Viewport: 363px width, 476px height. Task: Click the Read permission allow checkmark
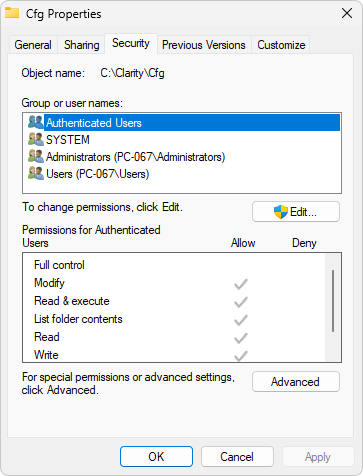[241, 338]
